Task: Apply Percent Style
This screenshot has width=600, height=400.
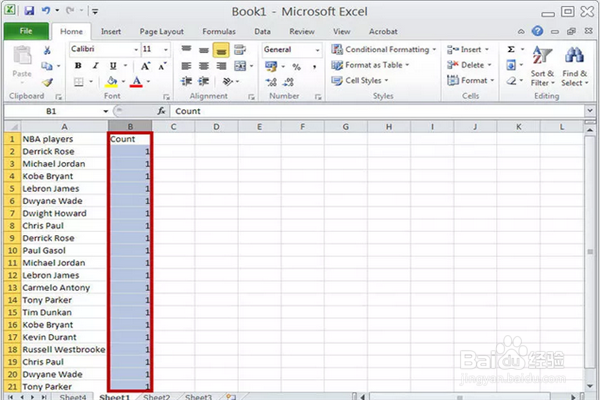Action: coord(297,67)
